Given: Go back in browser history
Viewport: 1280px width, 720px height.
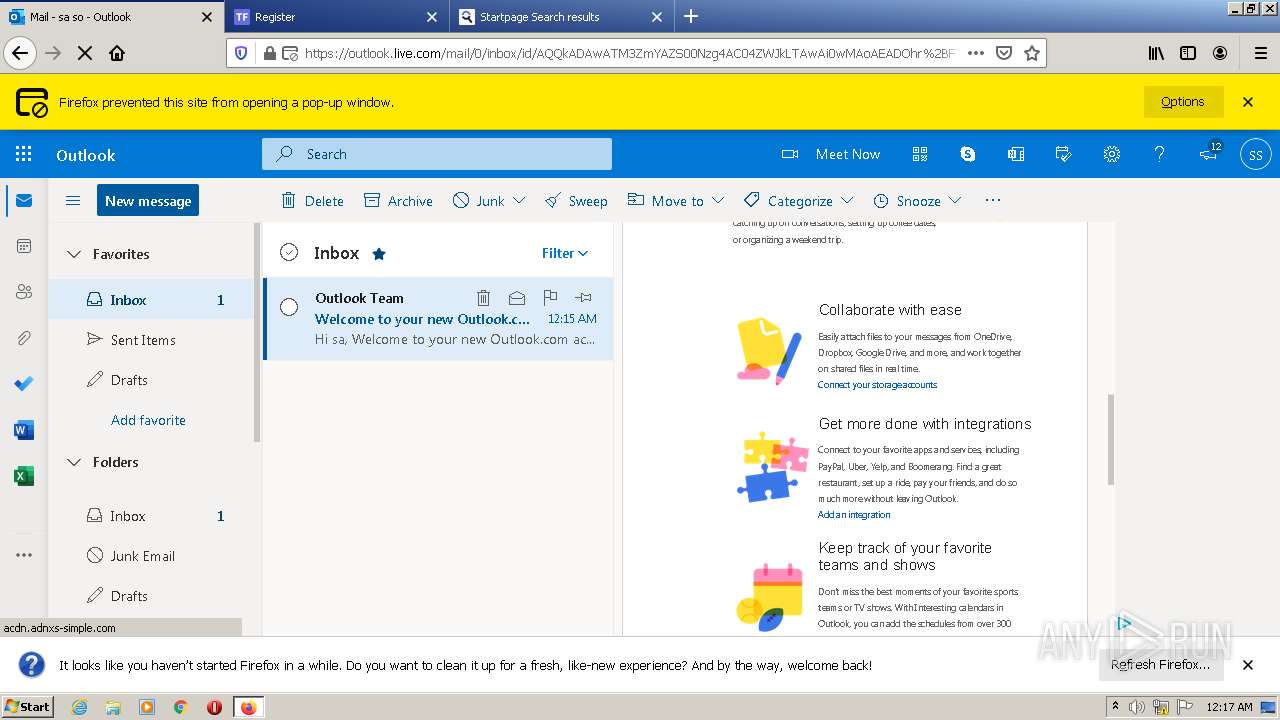Looking at the screenshot, I should (20, 53).
